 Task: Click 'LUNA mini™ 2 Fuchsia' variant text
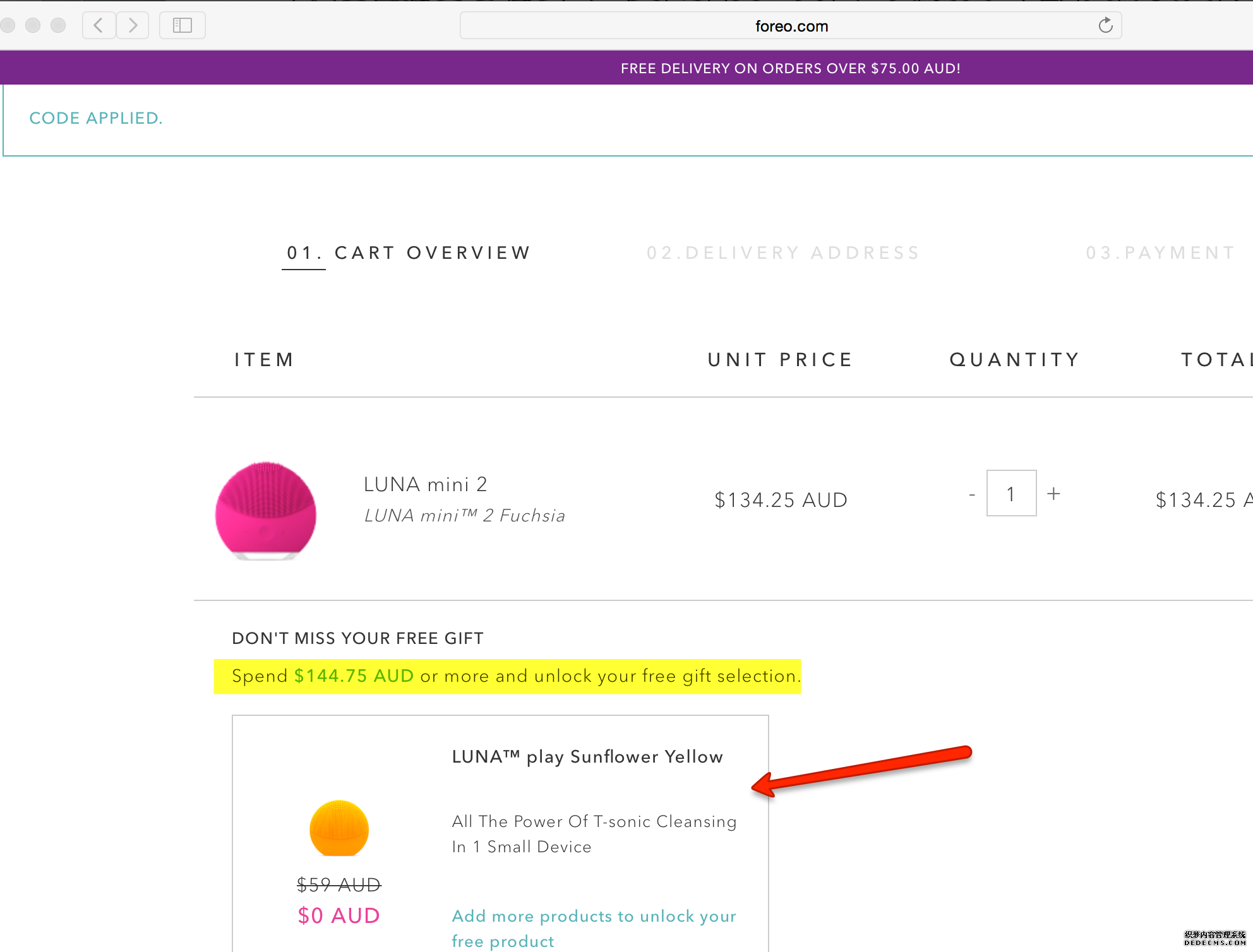coord(465,516)
